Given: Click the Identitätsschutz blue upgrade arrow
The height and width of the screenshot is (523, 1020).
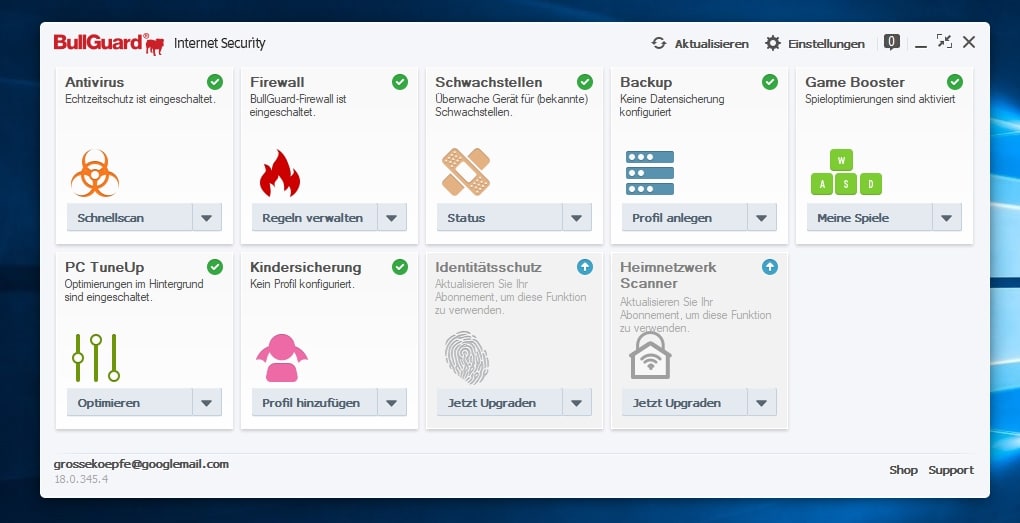Looking at the screenshot, I should [585, 267].
